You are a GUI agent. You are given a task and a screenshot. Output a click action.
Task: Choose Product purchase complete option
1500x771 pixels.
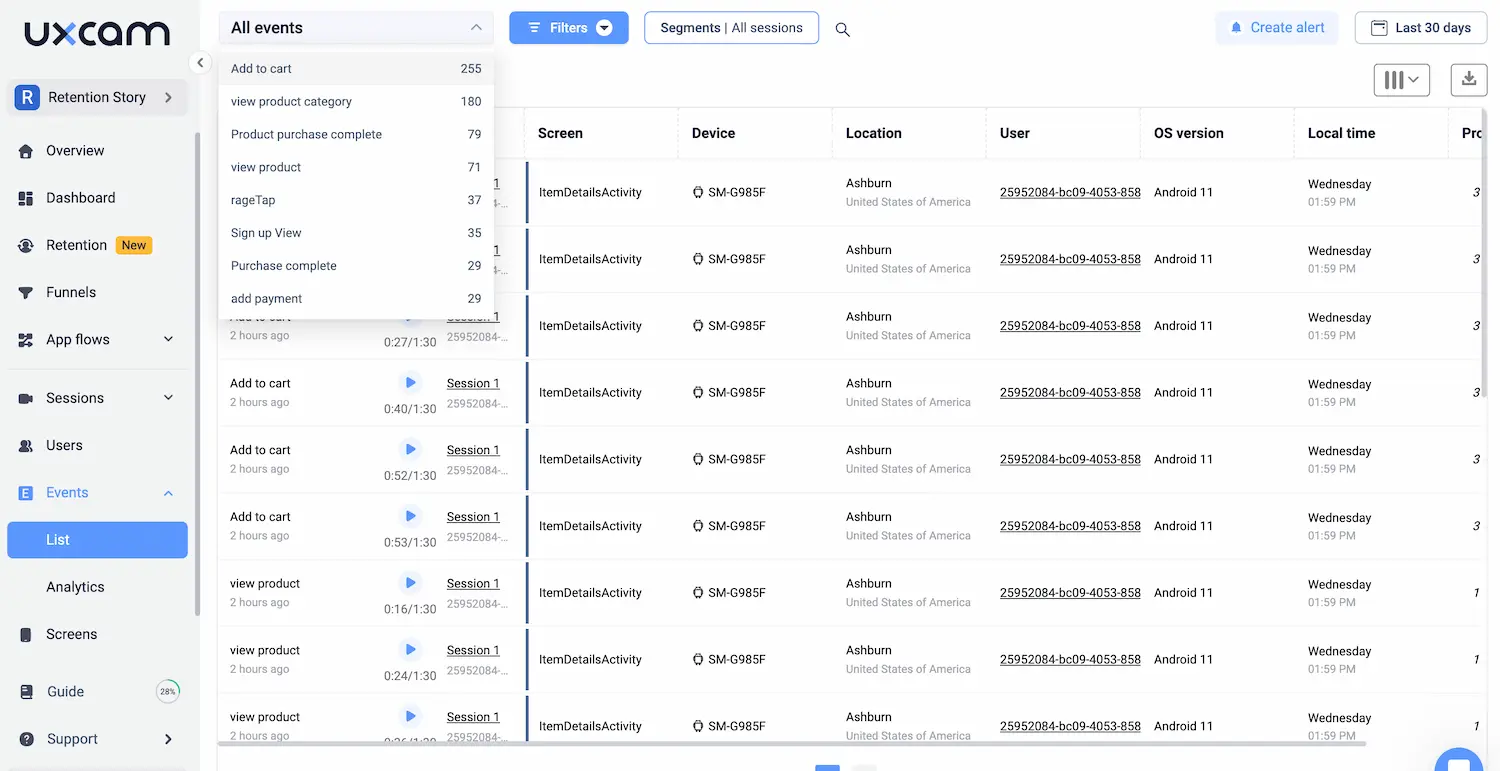(x=356, y=135)
